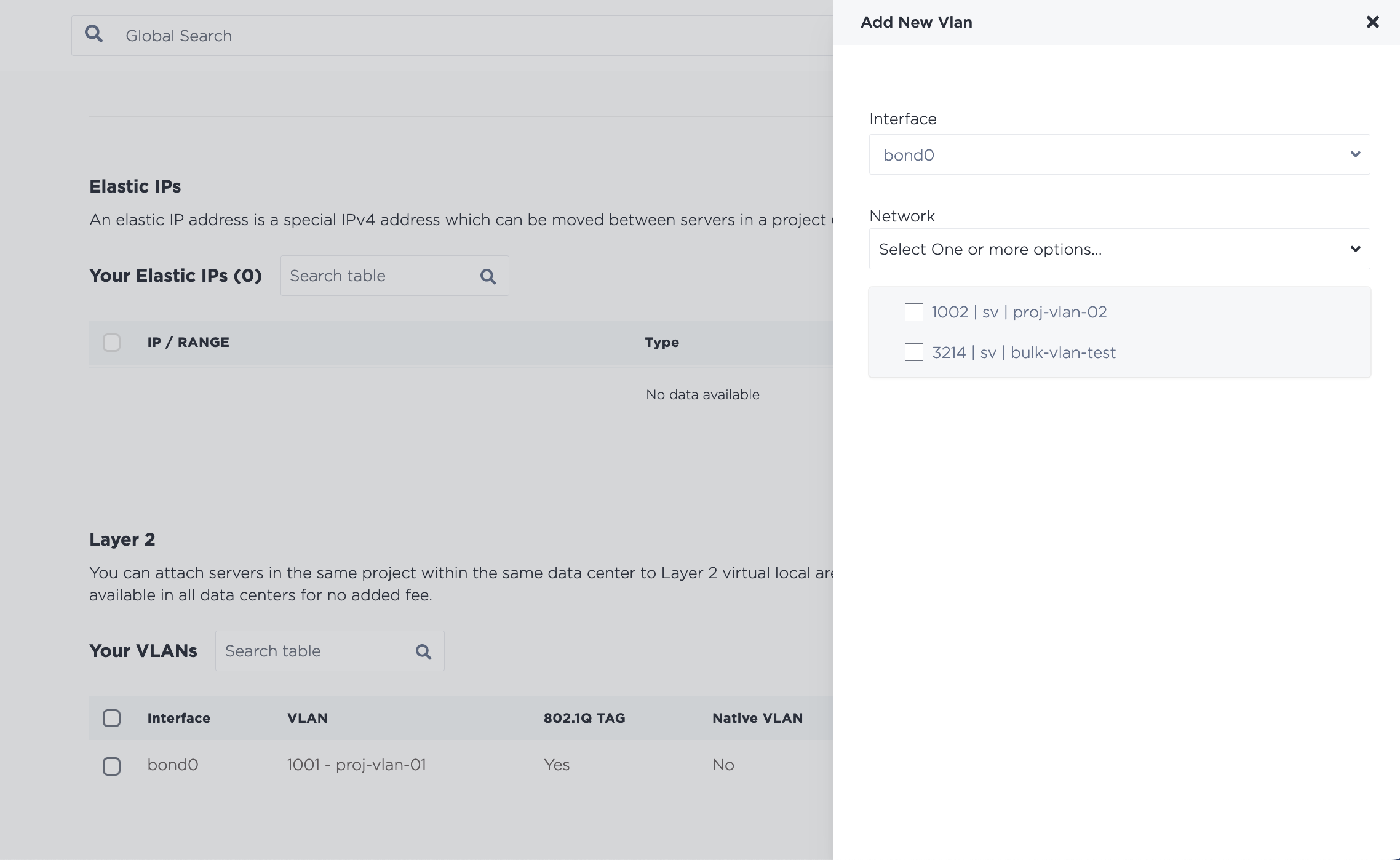Screen dimensions: 1400x860
Task: Select the bond0 row checkbox
Action: [111, 766]
